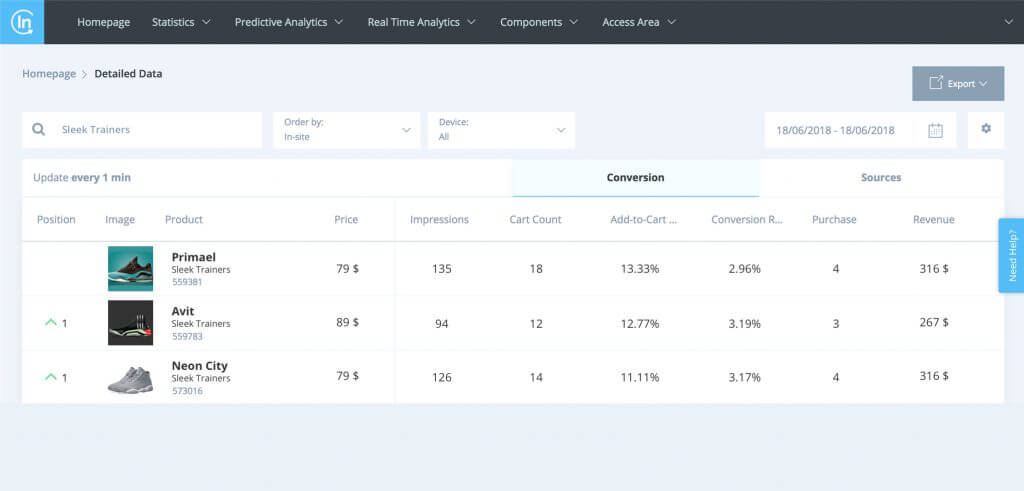The width and height of the screenshot is (1024, 491).
Task: Open the Export dropdown button
Action: 957,84
